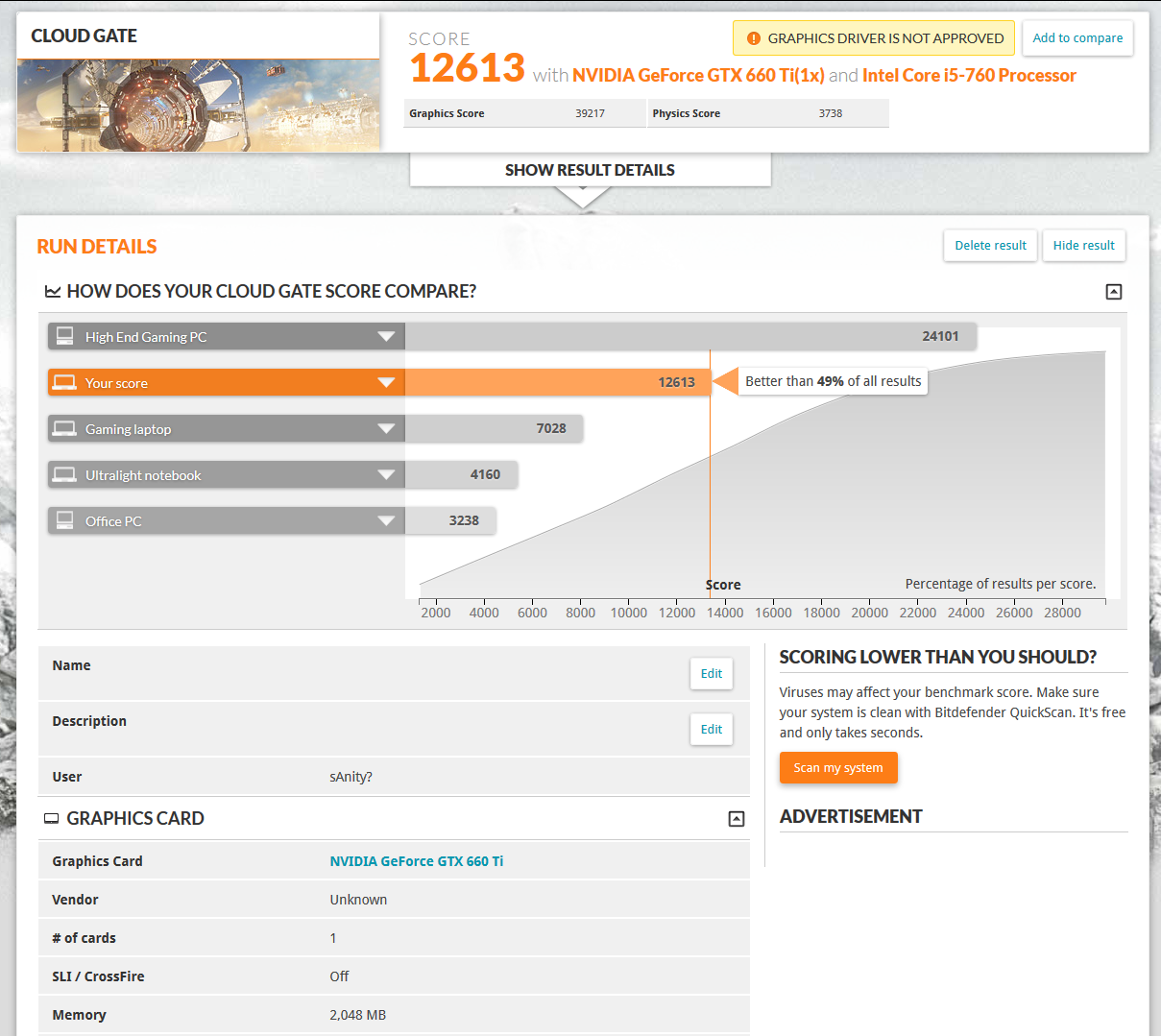Screen dimensions: 1161x1036
Task: Click the SLI / CrossFire value Off
Action: (x=339, y=976)
